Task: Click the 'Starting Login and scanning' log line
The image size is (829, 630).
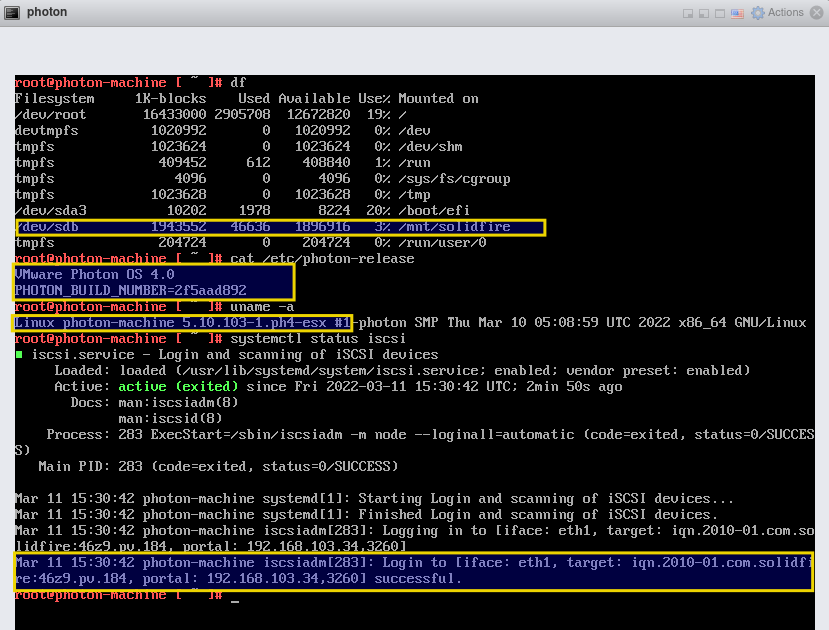Action: click(374, 498)
